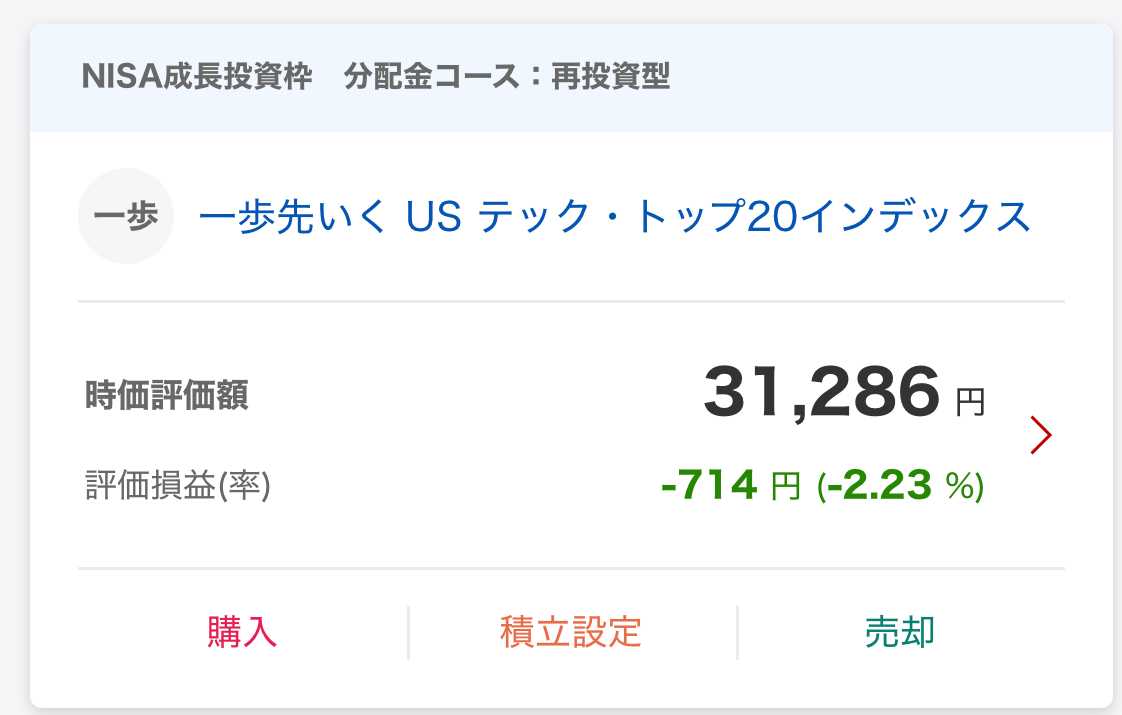Open 積立設定 settings
The image size is (1122, 715).
point(571,632)
